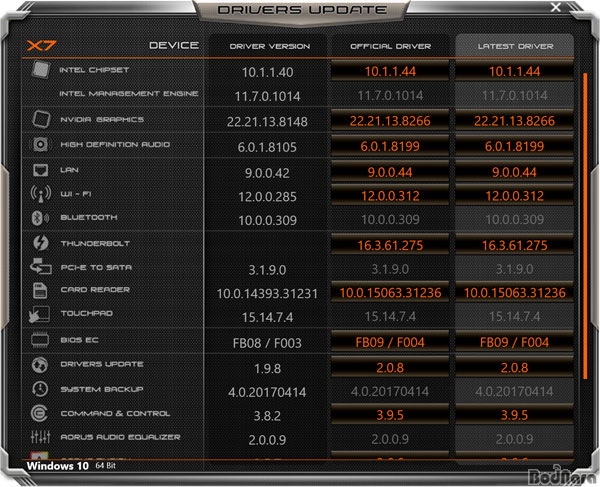This screenshot has width=600, height=487.
Task: Click the Card Reader SD icon
Action: 40,290
